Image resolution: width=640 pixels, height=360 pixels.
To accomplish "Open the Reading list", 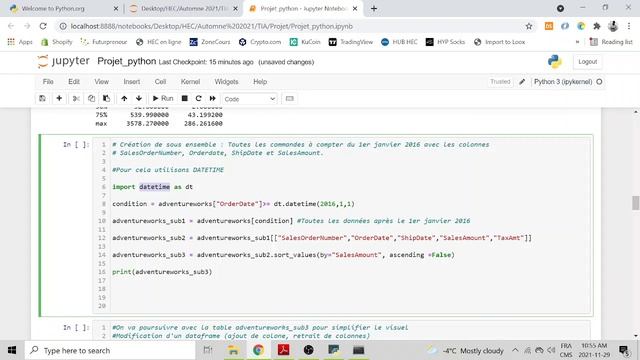I will click(611, 42).
